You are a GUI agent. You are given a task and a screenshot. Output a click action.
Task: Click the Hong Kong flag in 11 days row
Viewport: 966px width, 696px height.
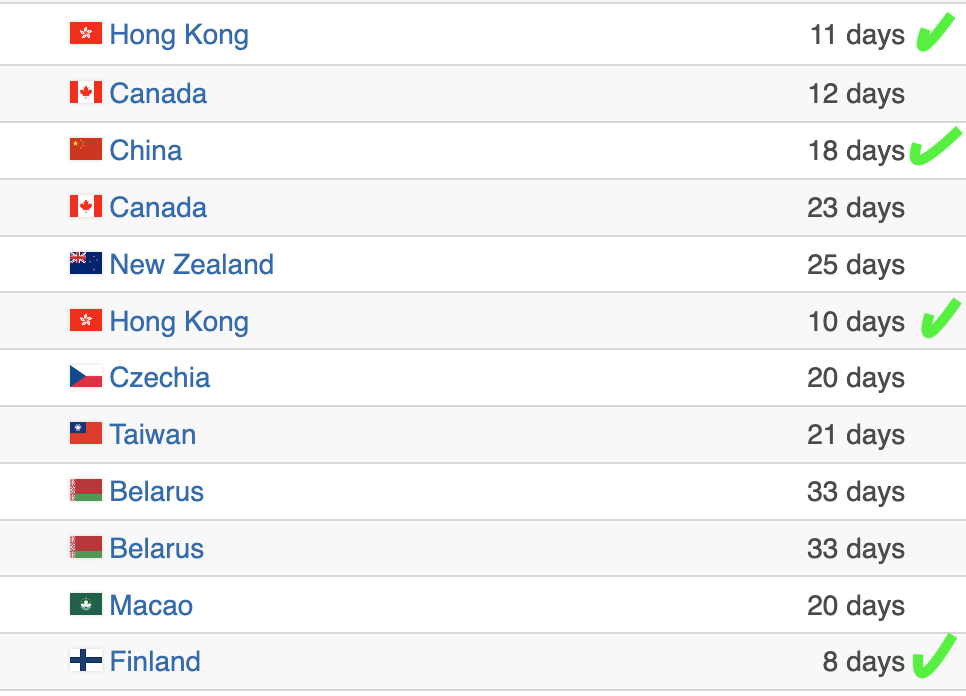(86, 33)
